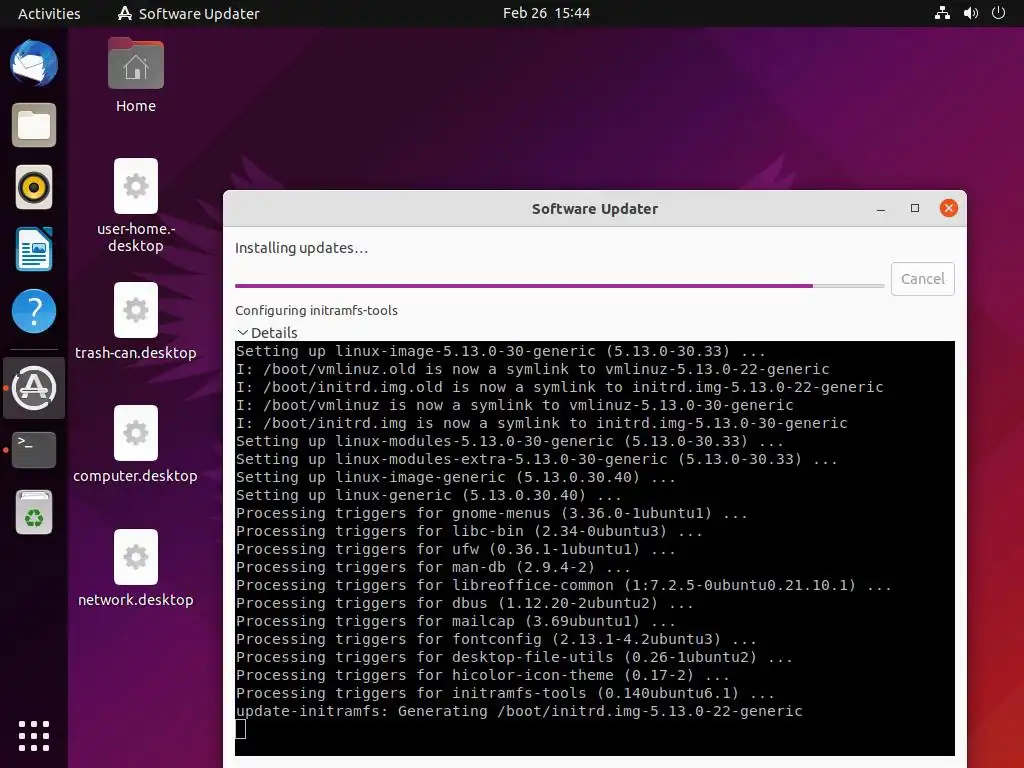
Task: Launch Rhythmbox music player
Action: pos(34,187)
